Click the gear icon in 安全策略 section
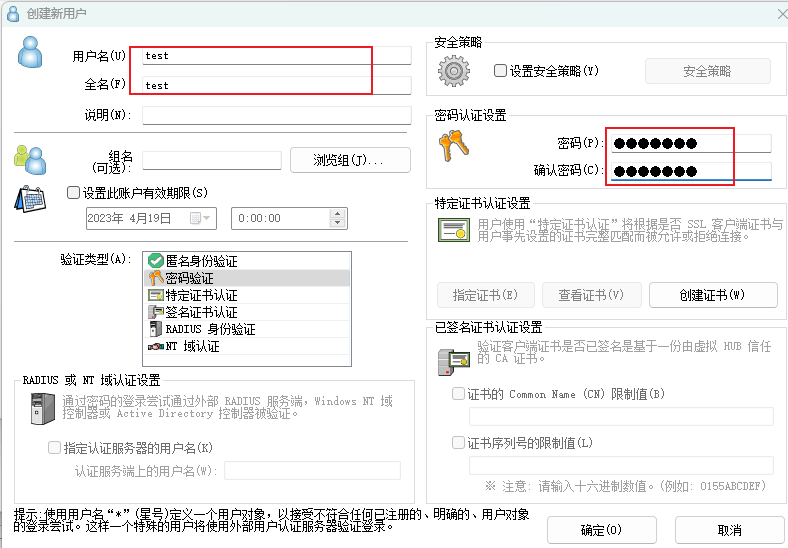Screen dimensions: 788x548 (455, 71)
